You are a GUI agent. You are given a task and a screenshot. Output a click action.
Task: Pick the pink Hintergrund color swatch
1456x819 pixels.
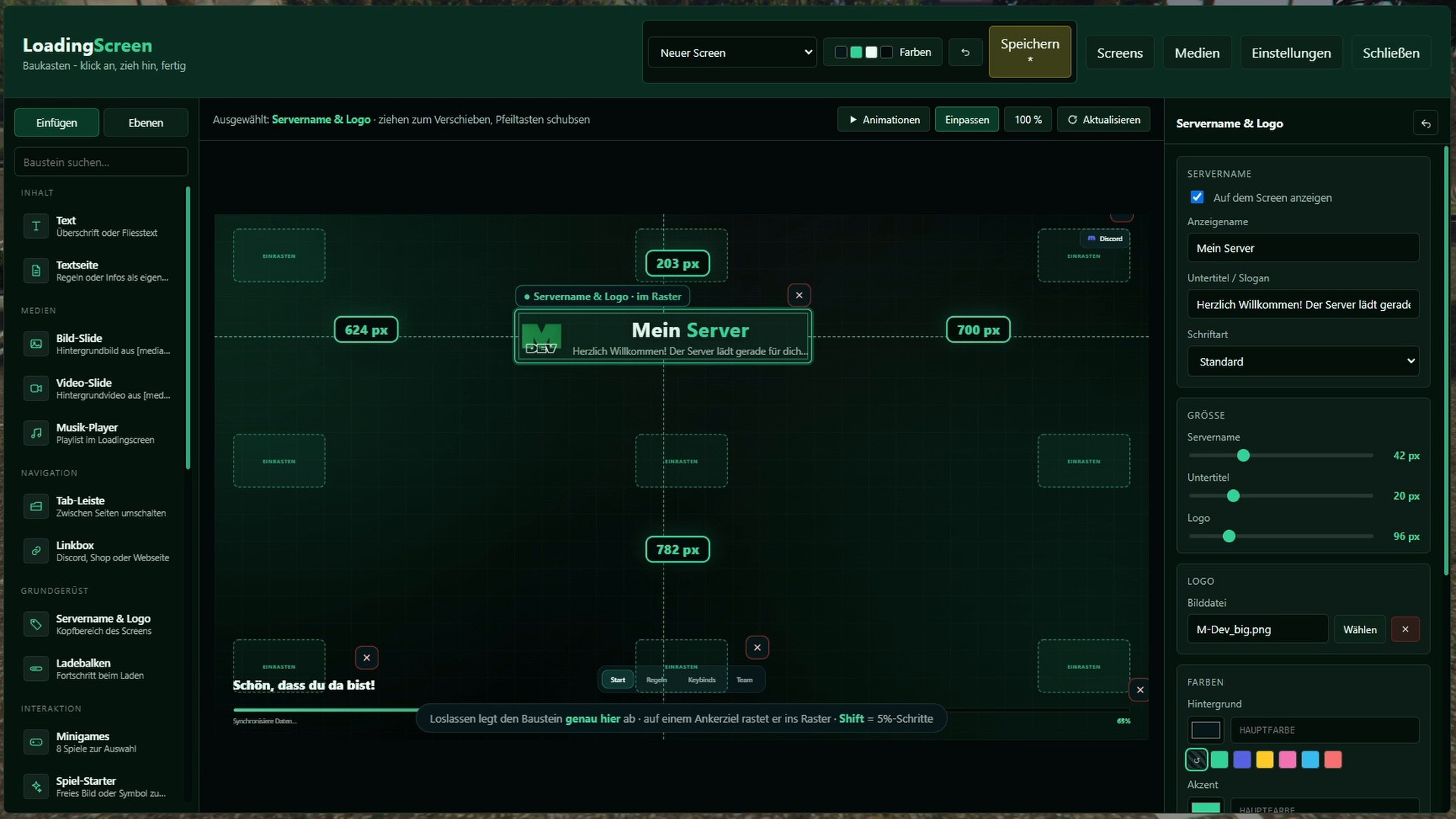pos(1288,760)
